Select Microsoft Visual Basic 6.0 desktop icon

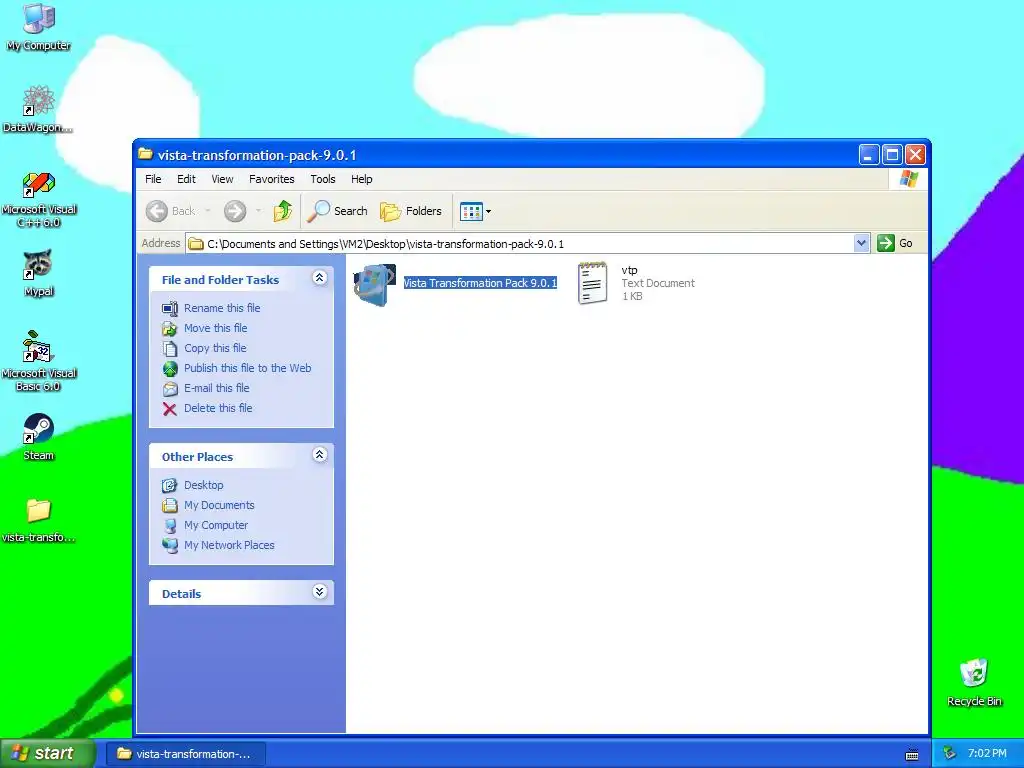[39, 347]
